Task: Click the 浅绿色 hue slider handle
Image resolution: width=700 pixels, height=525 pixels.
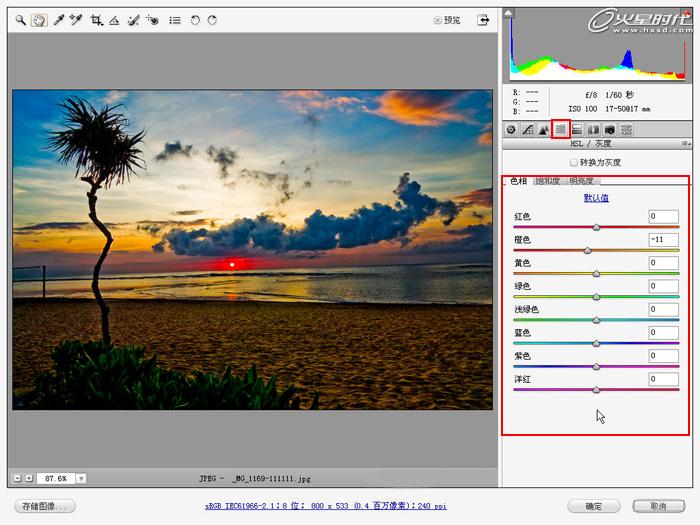Action: tap(596, 320)
